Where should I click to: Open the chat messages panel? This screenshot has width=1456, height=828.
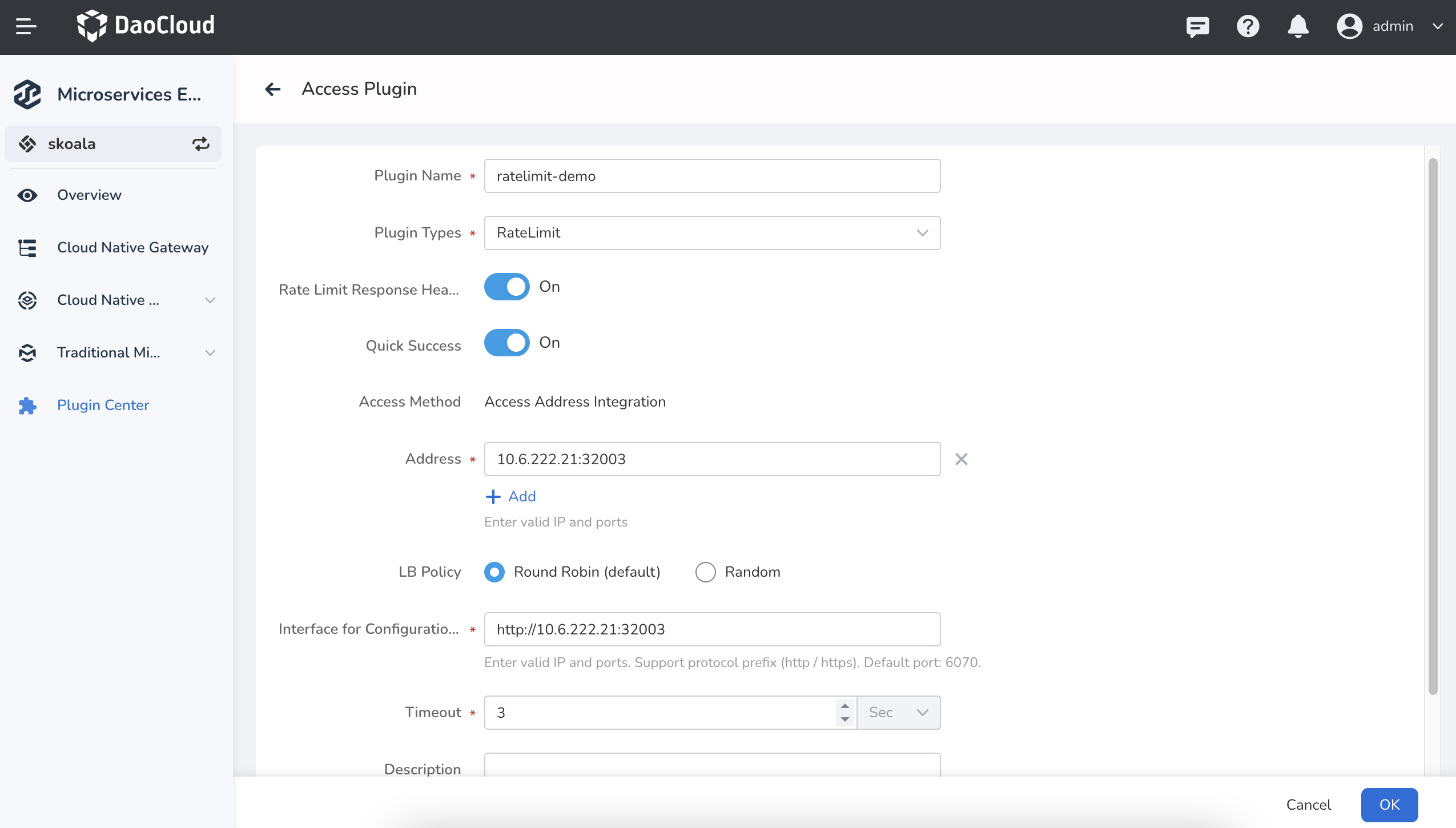(1197, 26)
